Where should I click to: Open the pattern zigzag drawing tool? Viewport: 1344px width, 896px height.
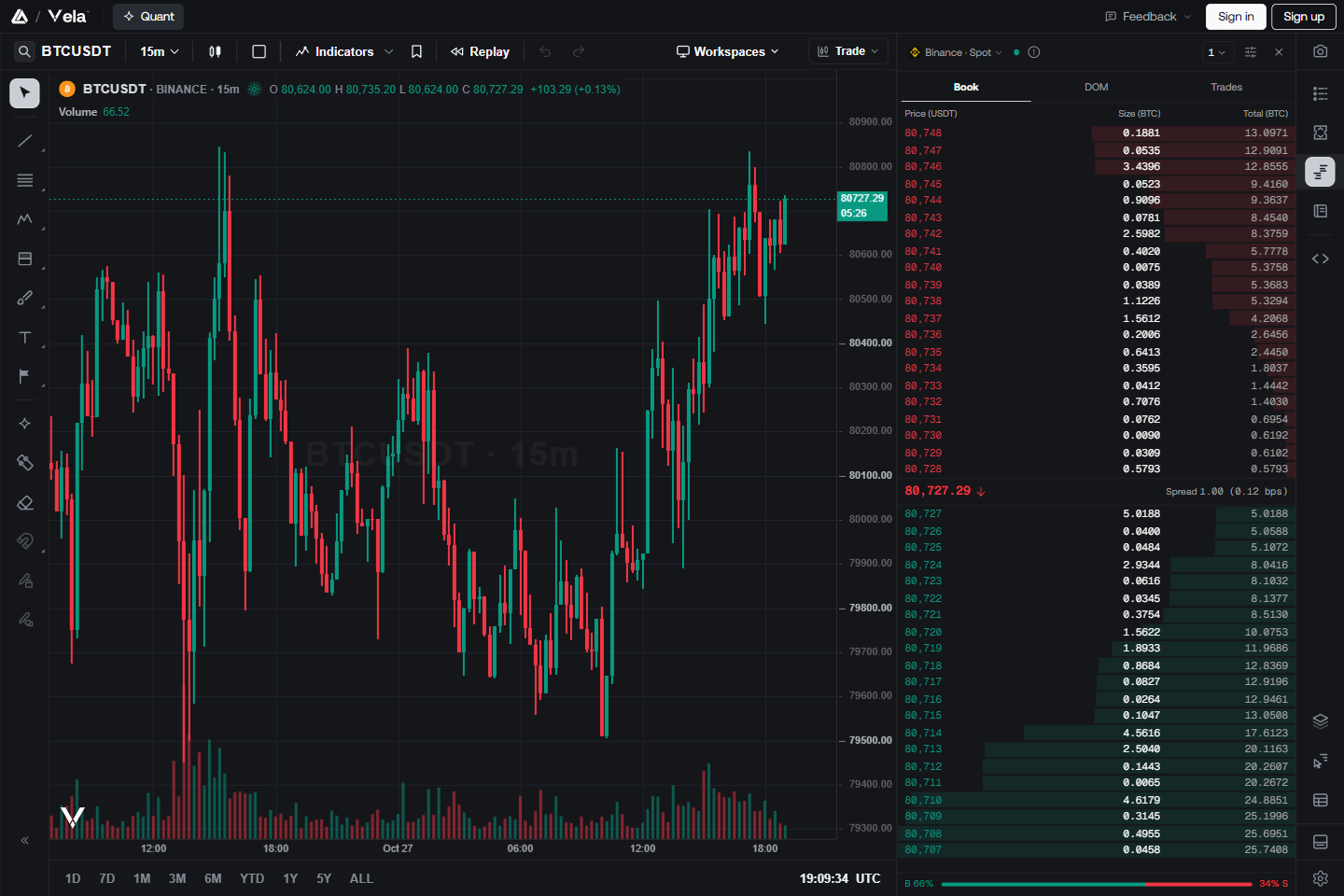click(x=25, y=219)
